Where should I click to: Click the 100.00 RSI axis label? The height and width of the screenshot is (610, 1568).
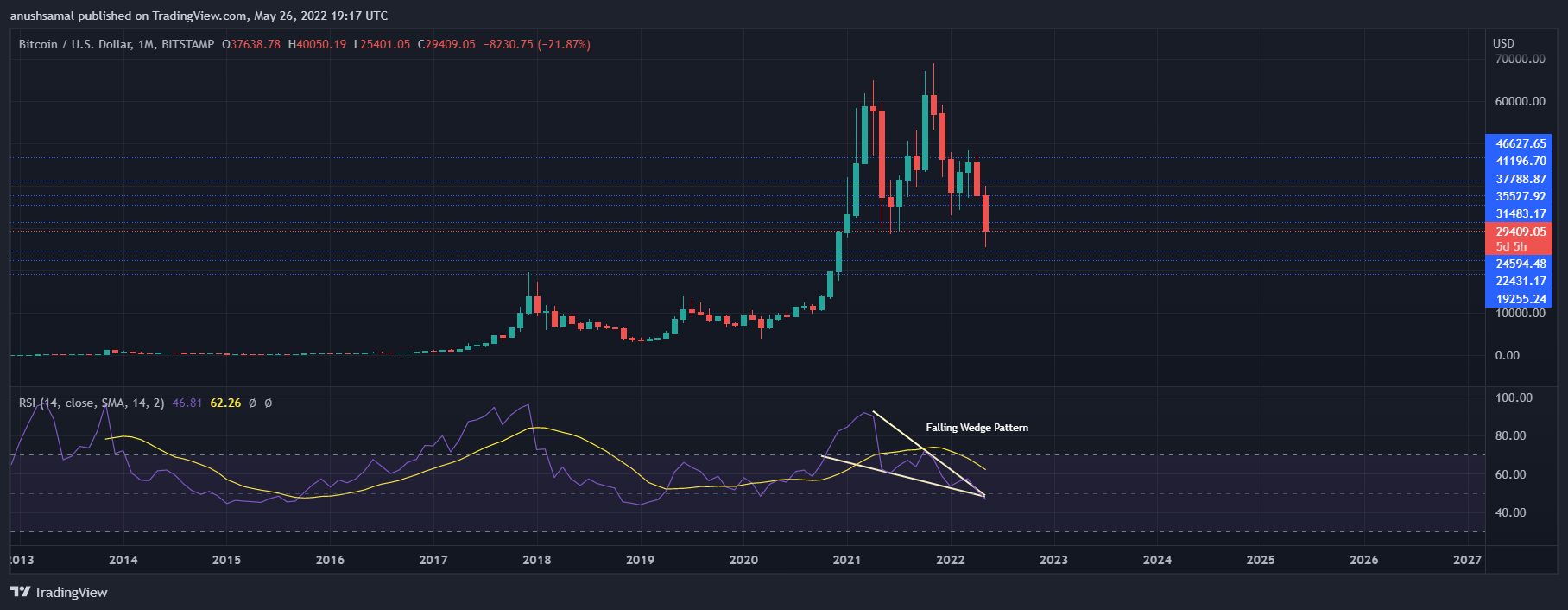[1514, 397]
